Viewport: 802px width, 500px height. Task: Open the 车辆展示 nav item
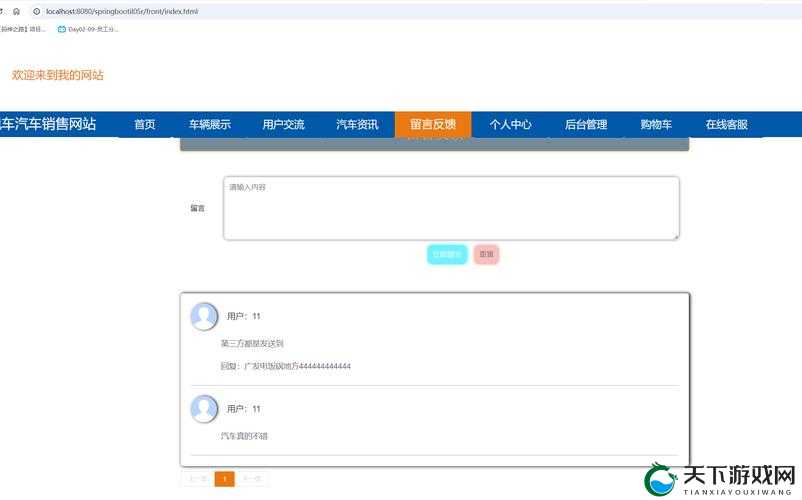tap(210, 124)
